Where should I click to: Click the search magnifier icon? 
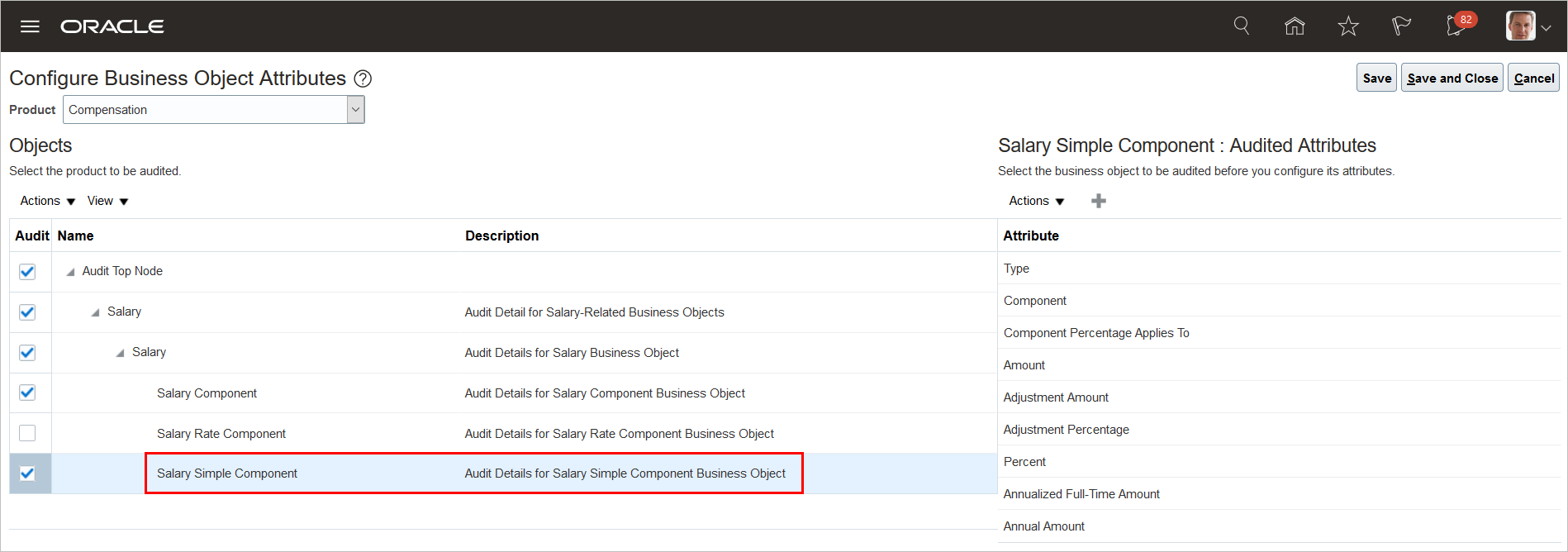1241,26
